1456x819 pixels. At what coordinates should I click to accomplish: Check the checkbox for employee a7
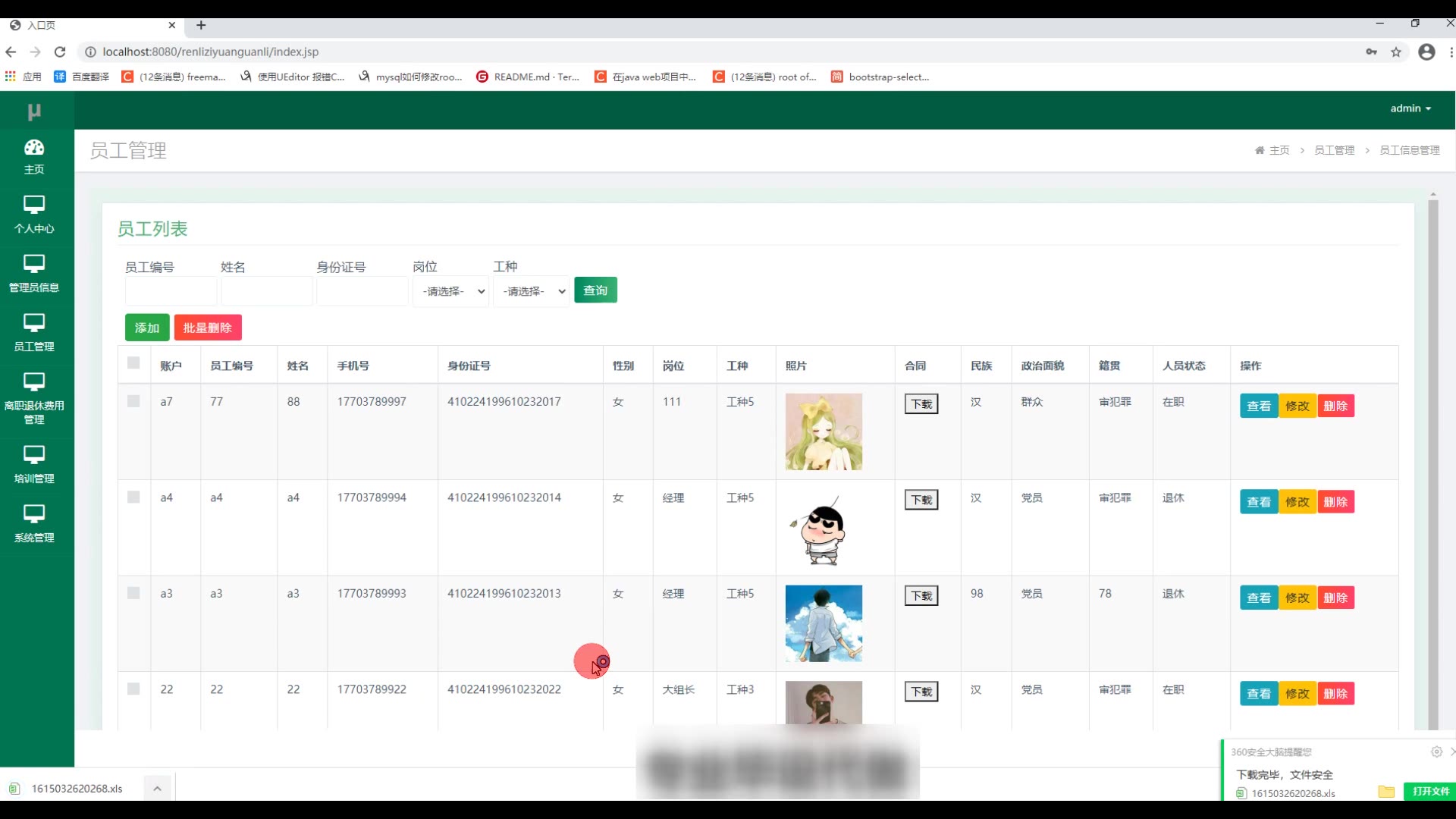coord(133,401)
